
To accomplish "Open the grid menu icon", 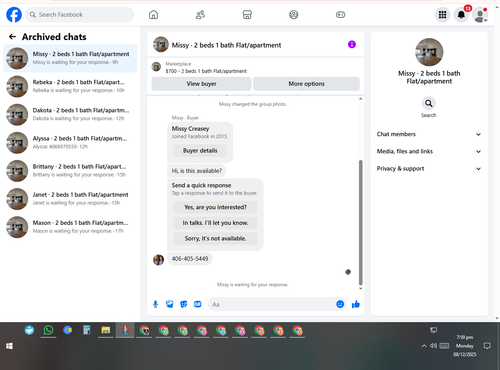I will (442, 15).
